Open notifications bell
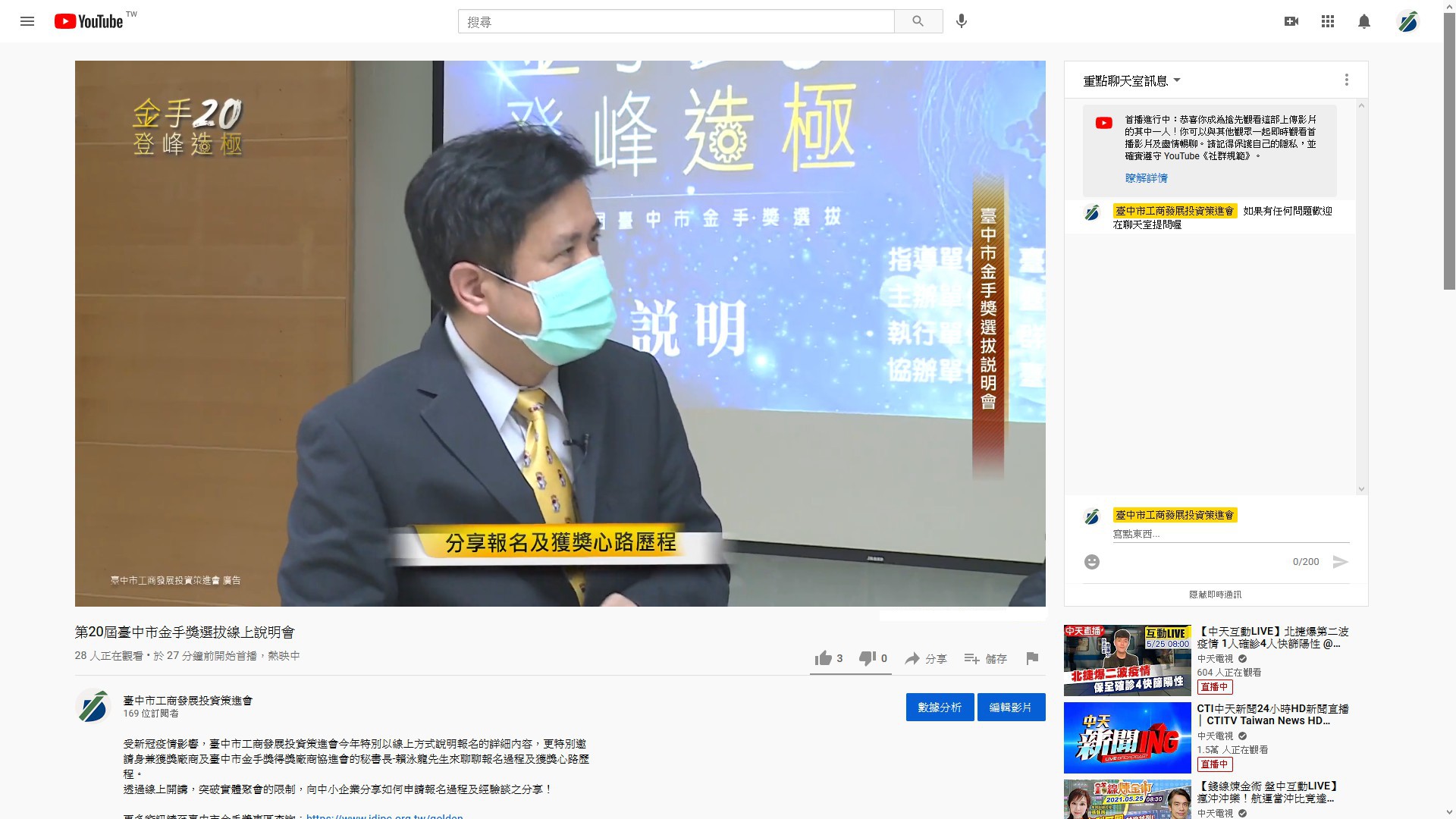 pos(1363,21)
